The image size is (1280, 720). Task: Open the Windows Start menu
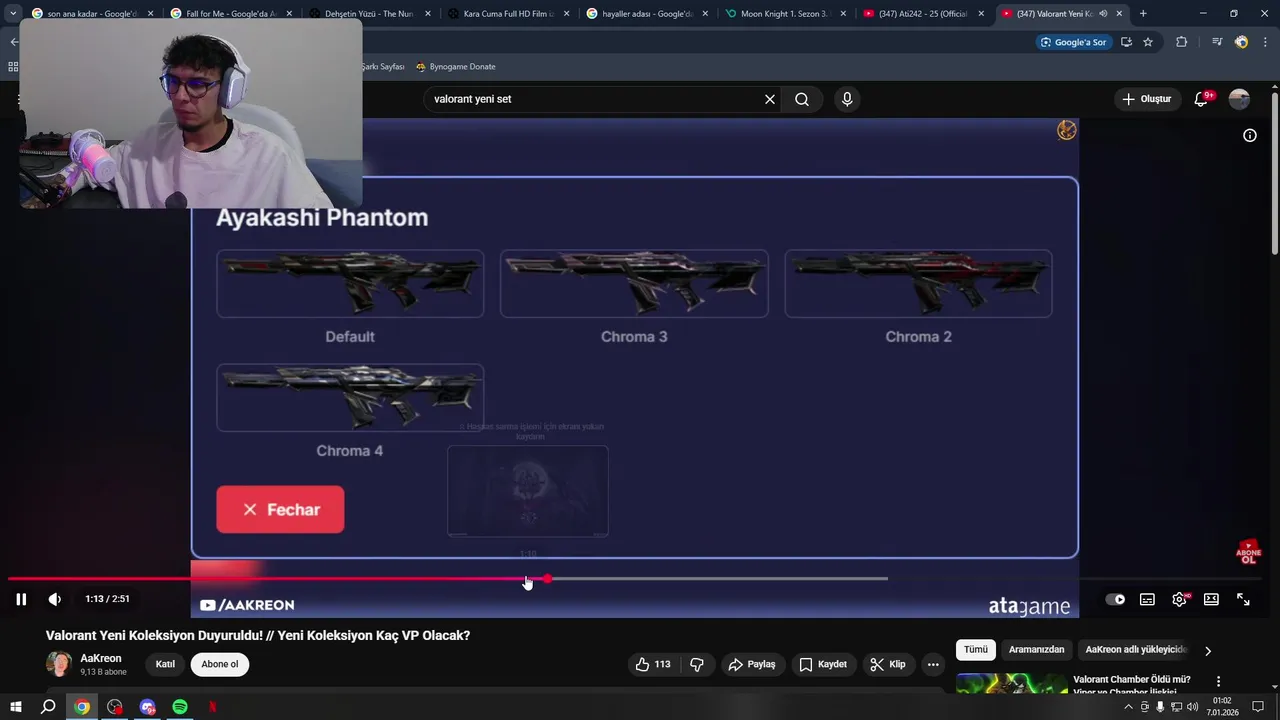(x=15, y=707)
